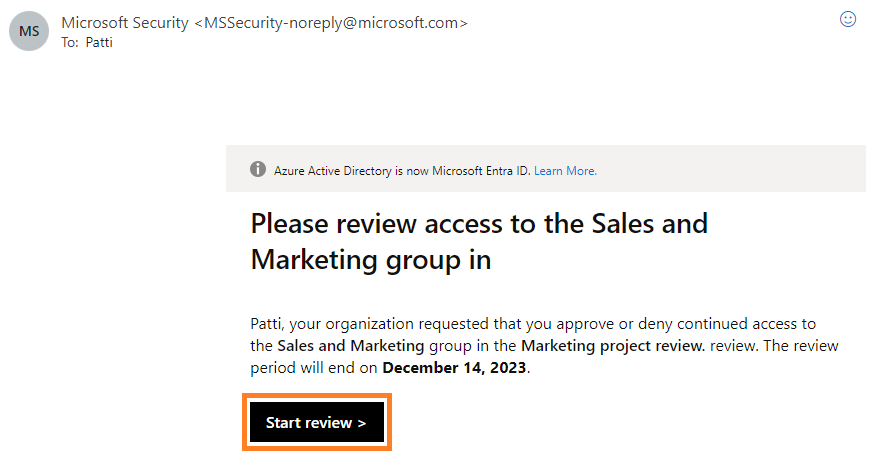This screenshot has height=455, width=875.
Task: Click empty area of gray notice banner
Action: pyautogui.click(x=725, y=169)
